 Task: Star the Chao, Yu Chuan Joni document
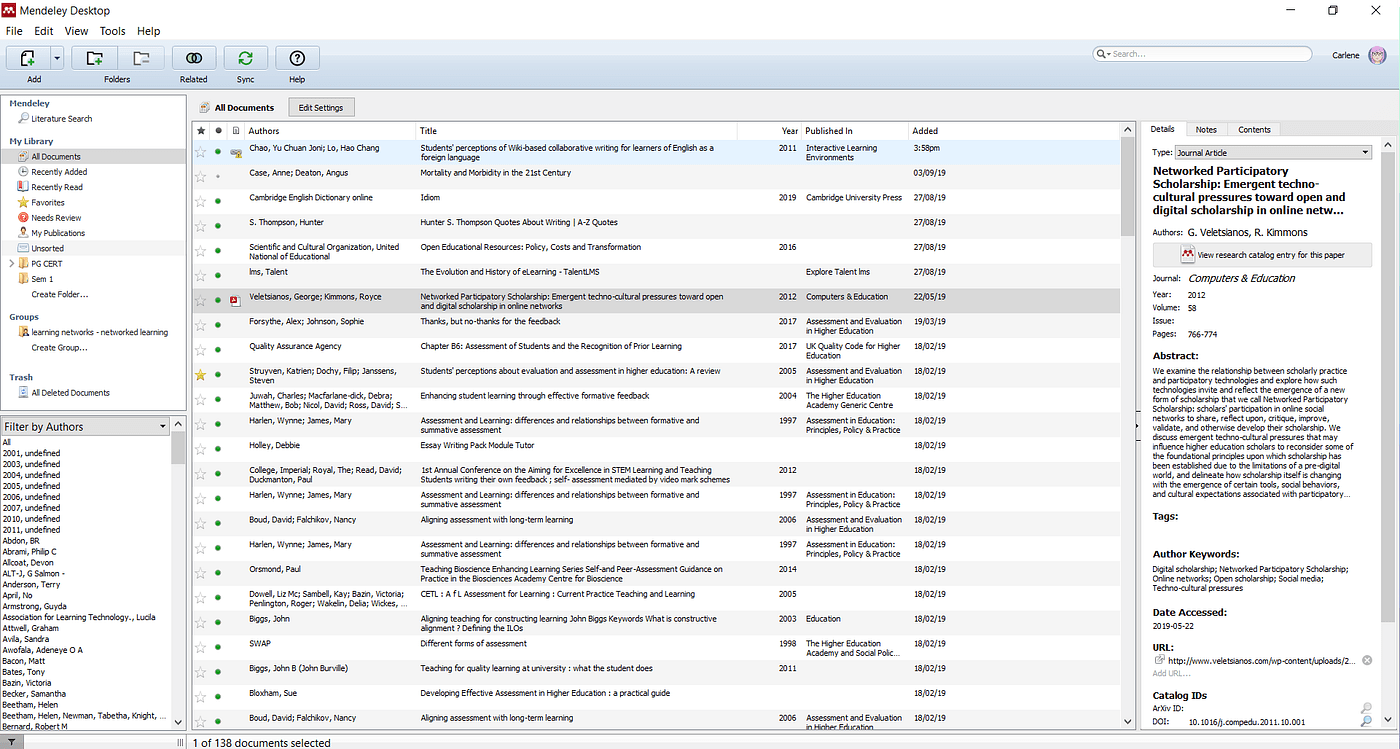tap(201, 152)
